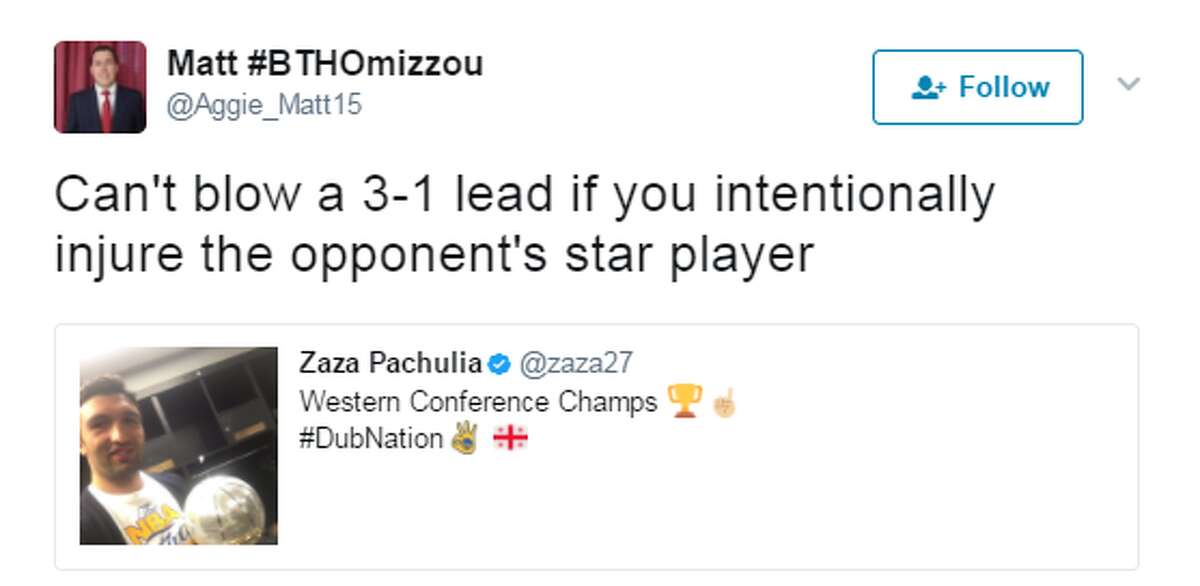Open the tweet options chevron menu
The width and height of the screenshot is (1200, 586).
(x=1128, y=85)
